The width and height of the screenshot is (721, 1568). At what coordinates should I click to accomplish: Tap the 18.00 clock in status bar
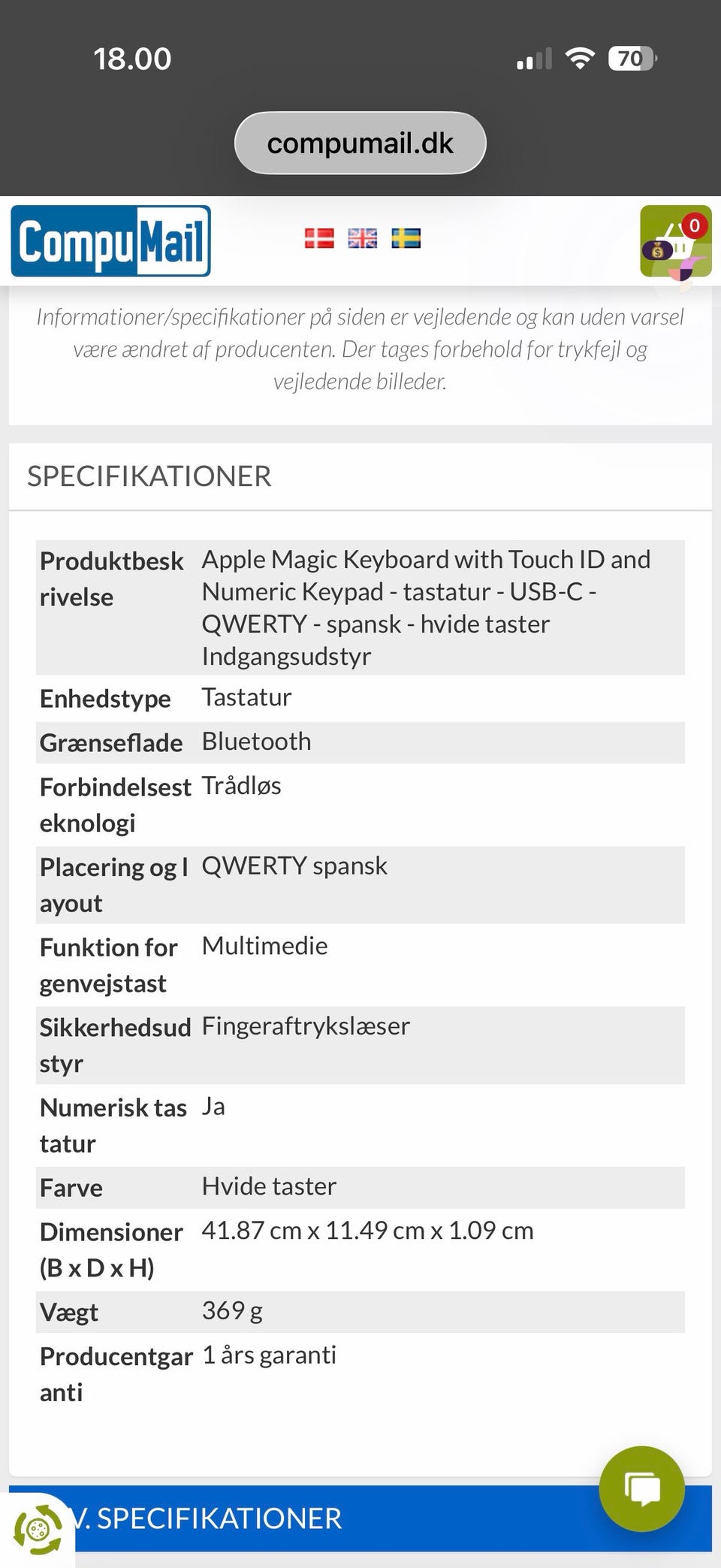[132, 59]
